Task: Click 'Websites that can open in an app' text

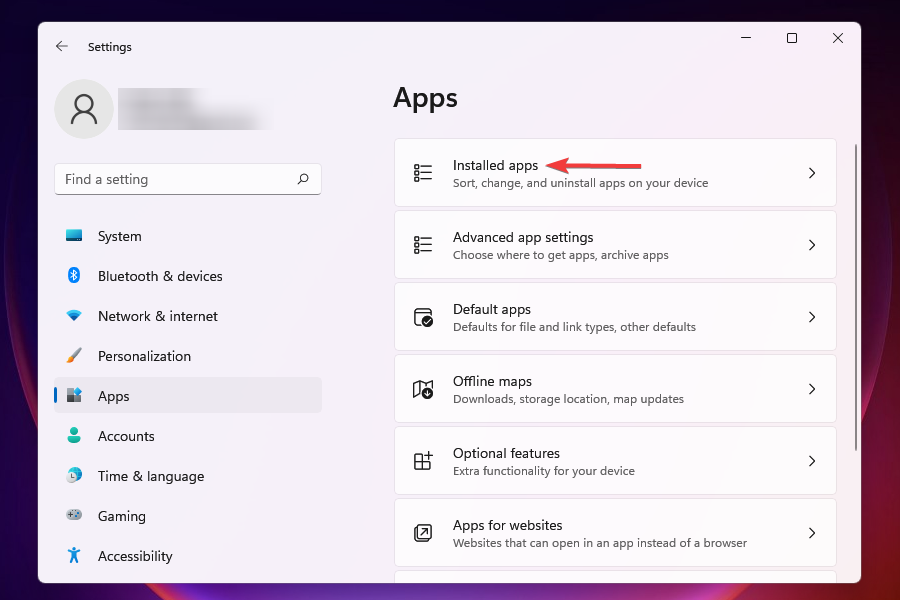Action: pyautogui.click(x=600, y=543)
